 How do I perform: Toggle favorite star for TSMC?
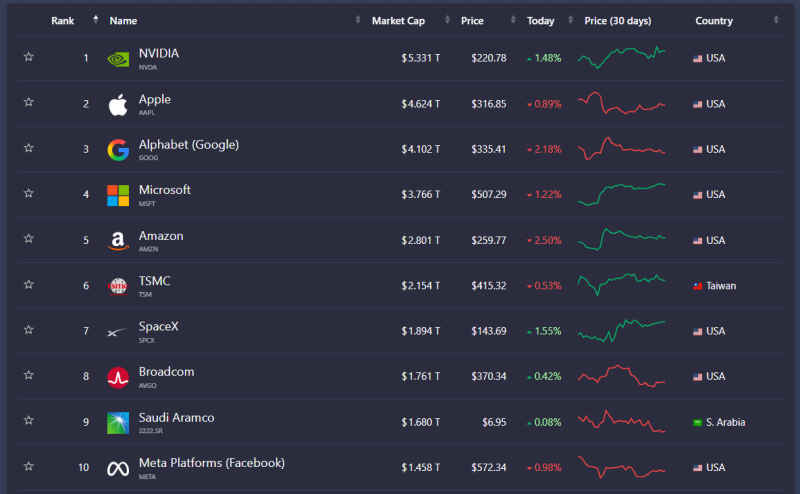pos(29,284)
